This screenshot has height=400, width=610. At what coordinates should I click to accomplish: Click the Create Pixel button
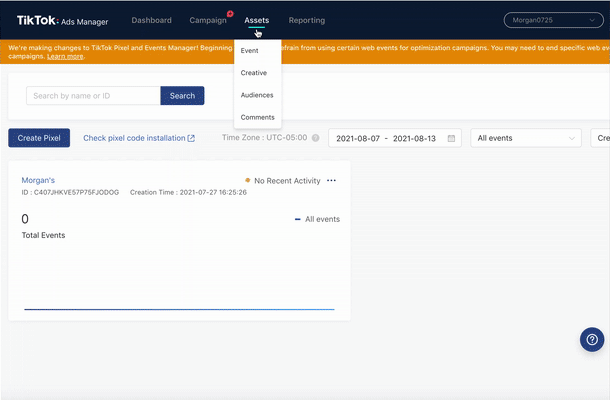click(x=39, y=138)
